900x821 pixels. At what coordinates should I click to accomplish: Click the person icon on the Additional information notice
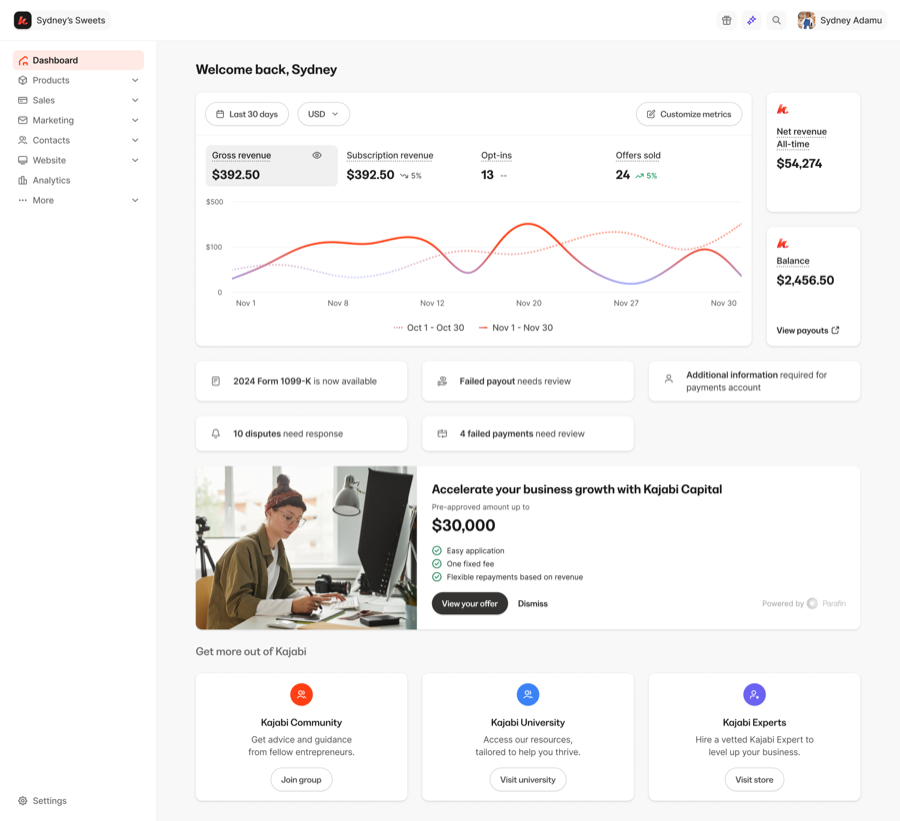tap(669, 379)
